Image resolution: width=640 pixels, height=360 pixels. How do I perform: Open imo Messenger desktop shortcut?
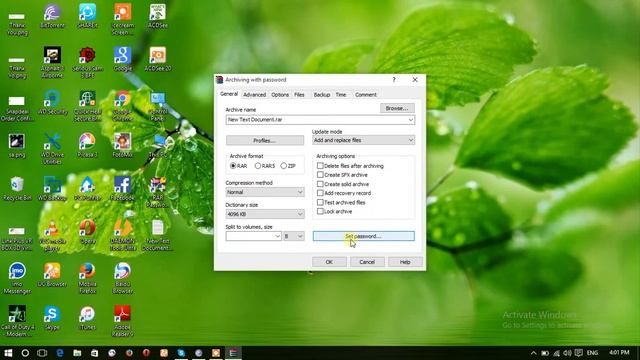click(17, 278)
